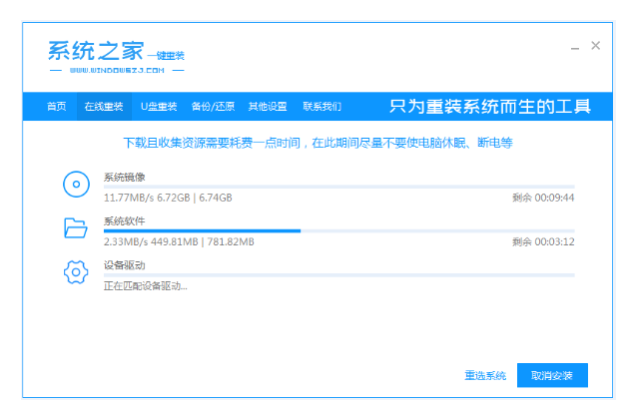
Task: Click the 系统软件 download progress bar
Action: (339, 230)
